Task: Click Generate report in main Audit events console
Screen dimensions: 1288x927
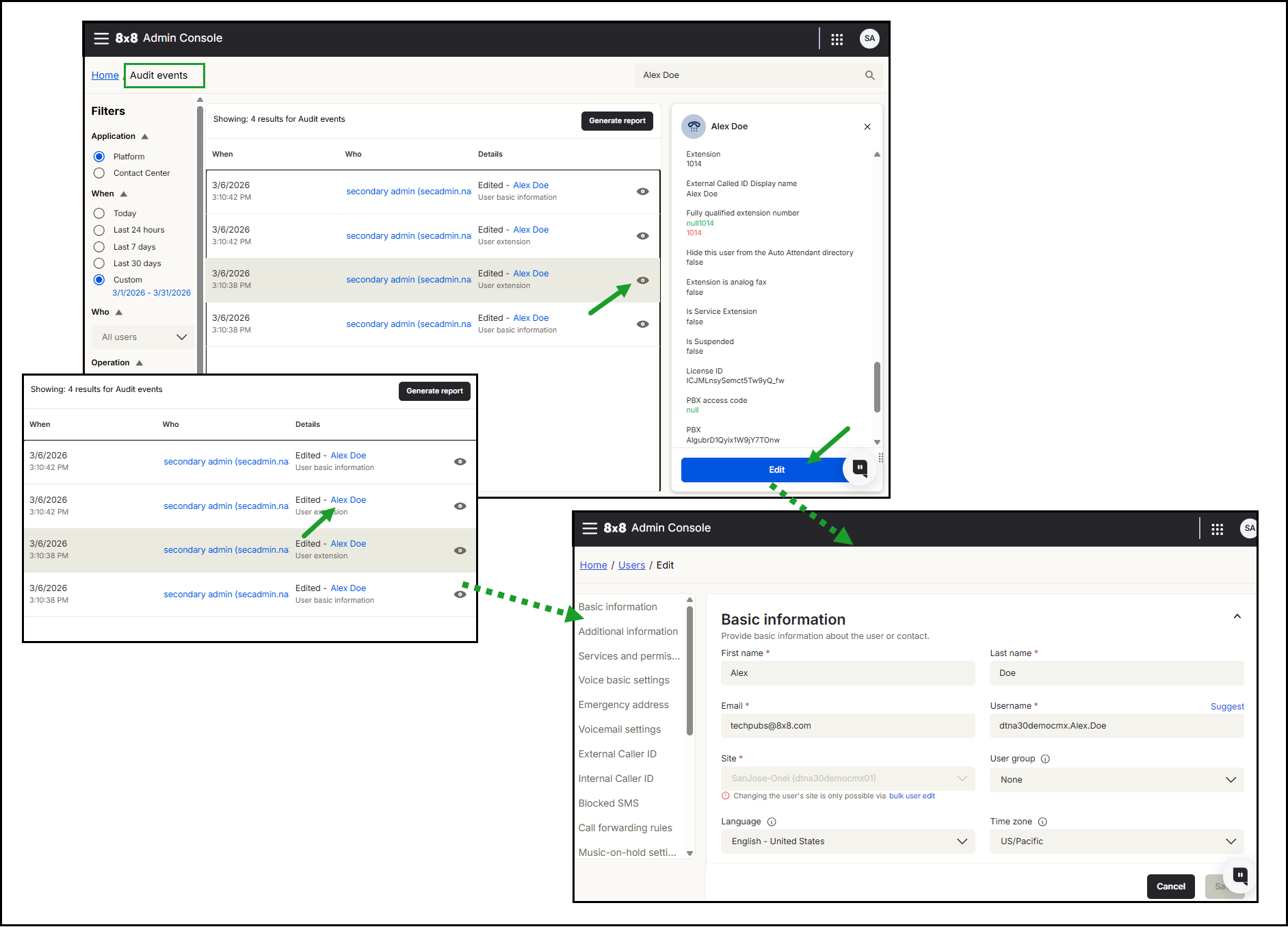Action: coord(617,121)
